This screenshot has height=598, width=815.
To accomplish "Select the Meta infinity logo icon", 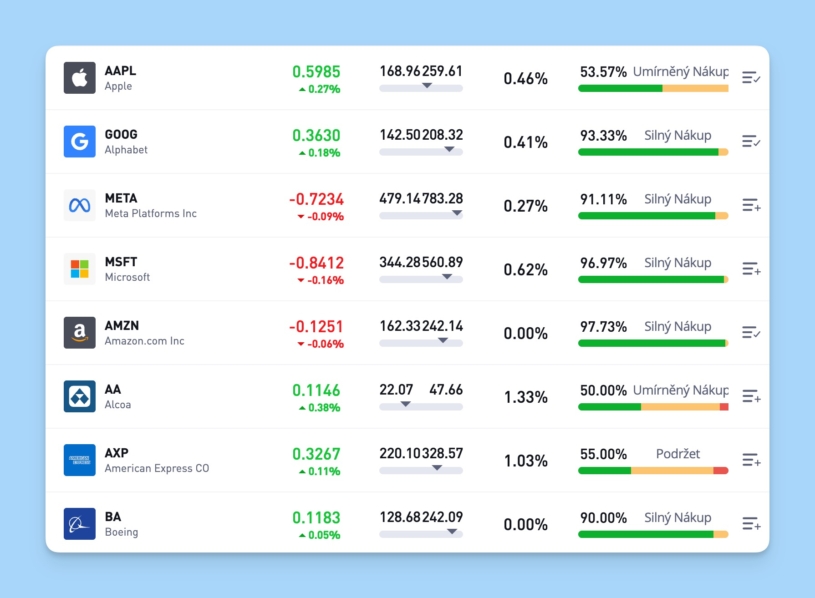I will 79,204.
